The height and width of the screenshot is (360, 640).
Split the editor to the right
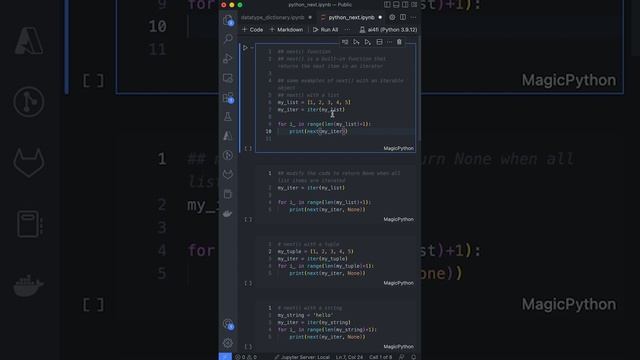tap(403, 18)
